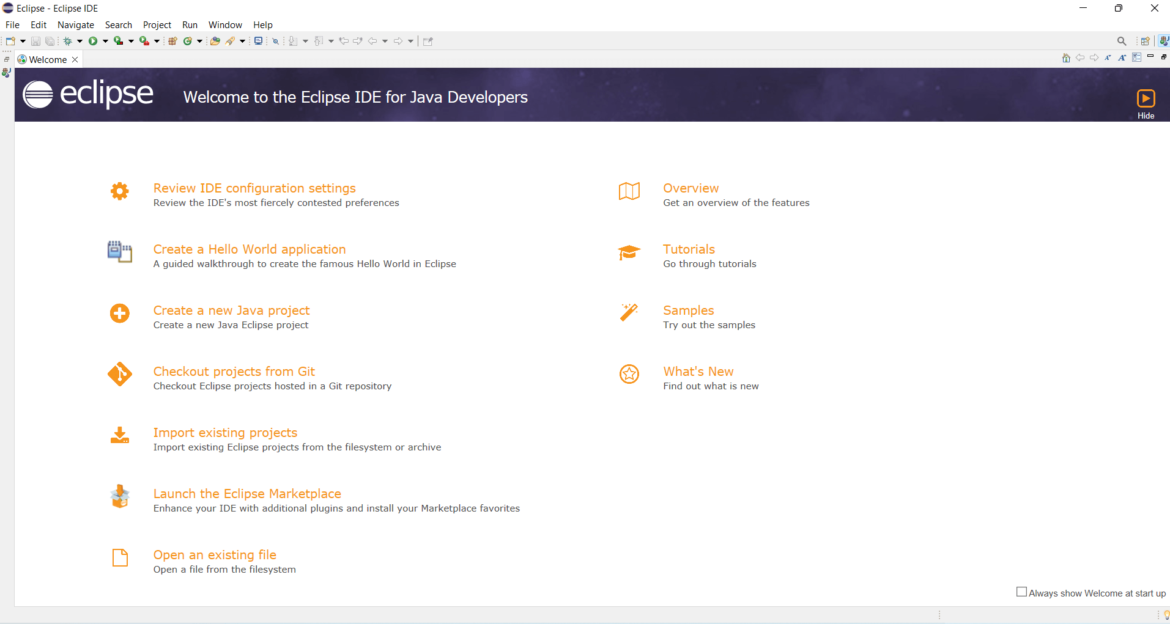Select the Welcome tab

click(46, 59)
